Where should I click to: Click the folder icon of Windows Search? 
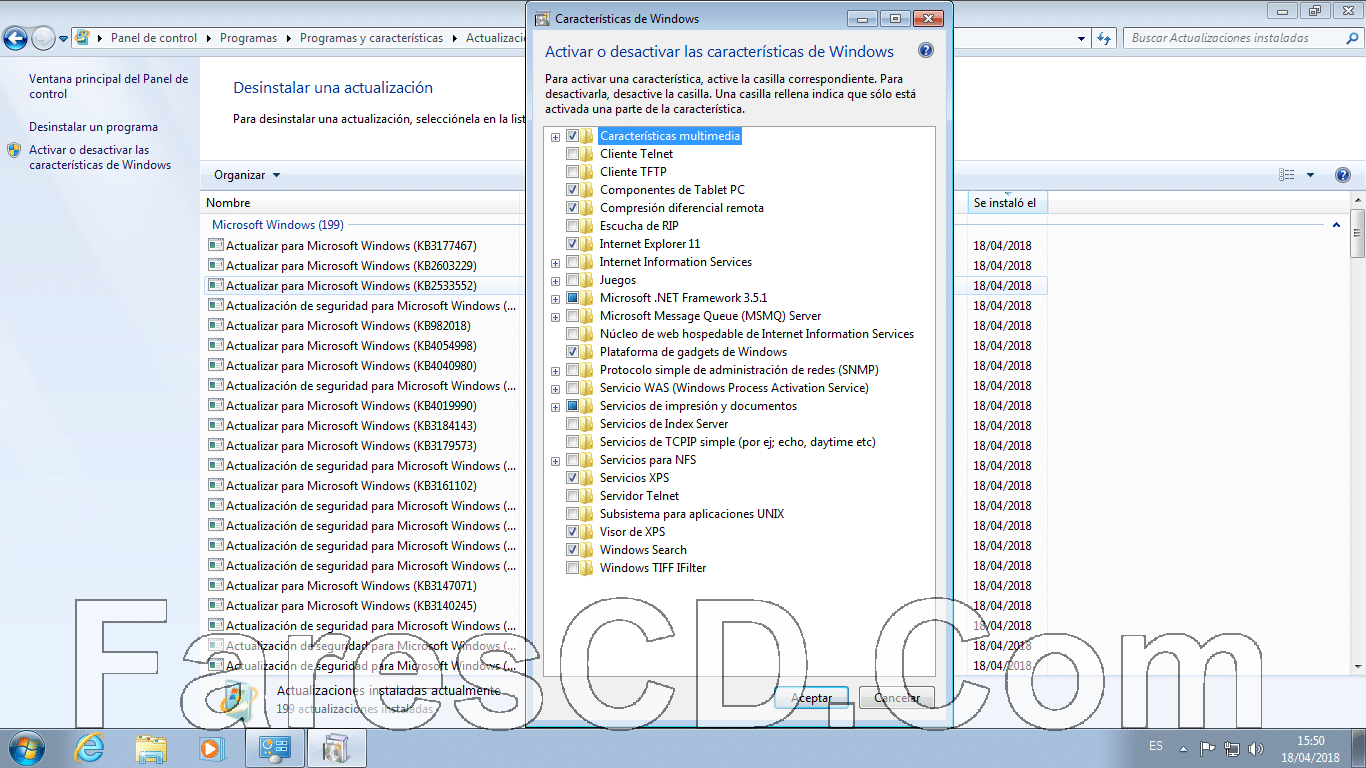[x=588, y=550]
